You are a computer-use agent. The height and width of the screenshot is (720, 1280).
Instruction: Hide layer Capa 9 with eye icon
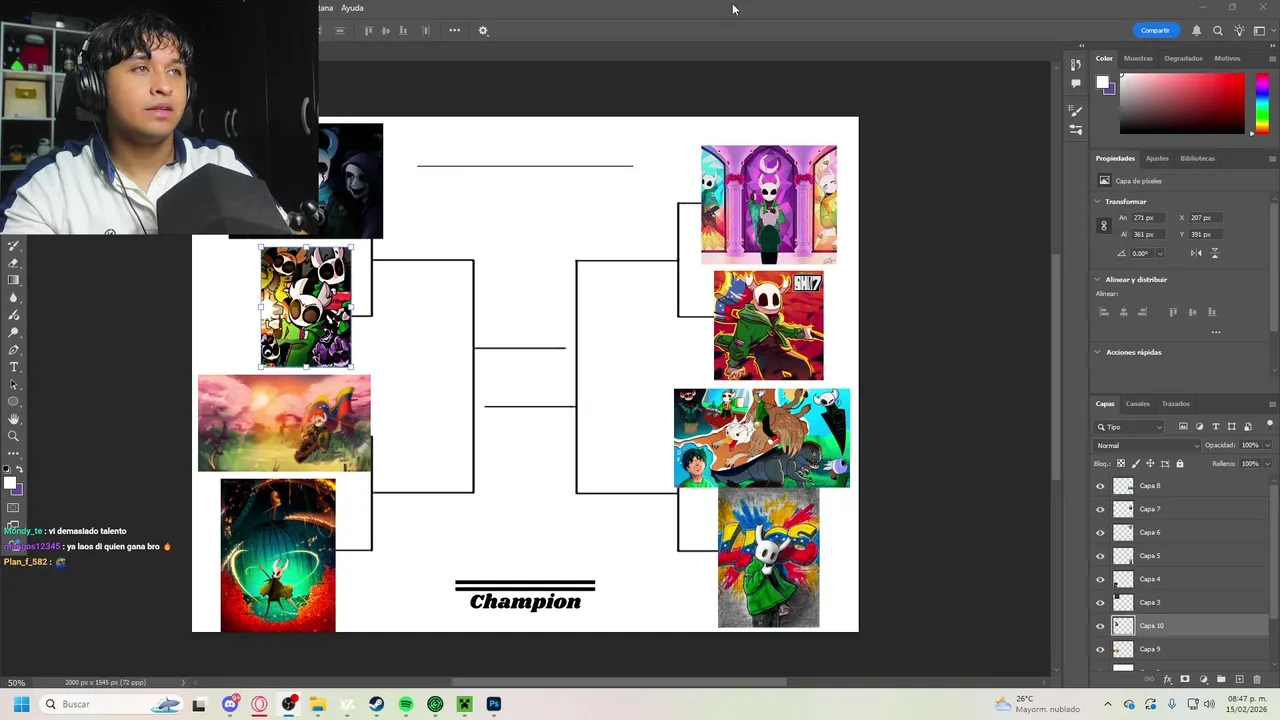1100,649
